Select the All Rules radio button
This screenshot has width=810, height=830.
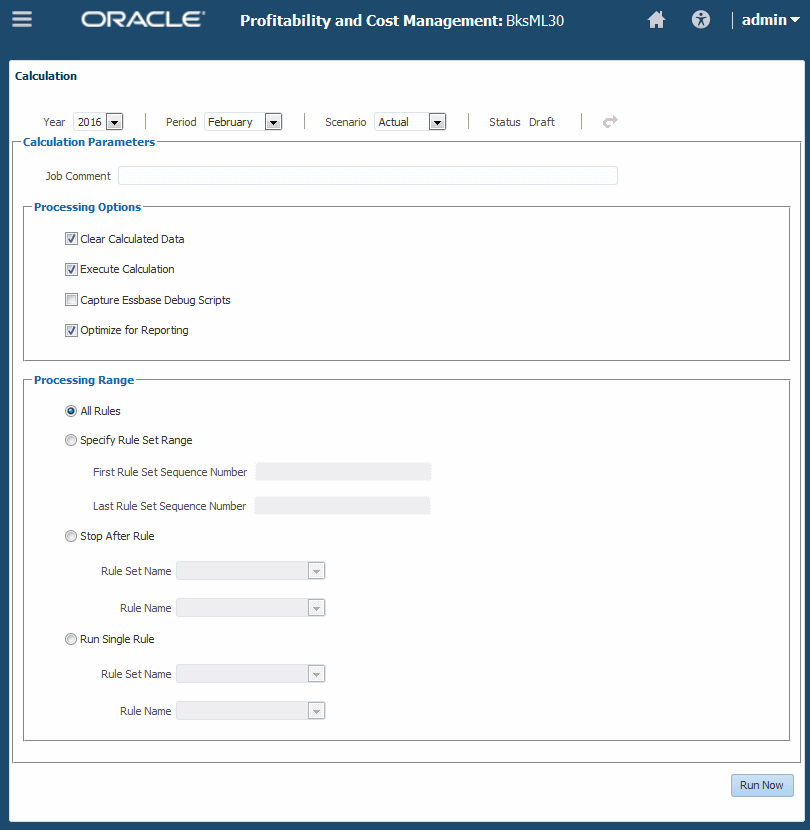click(x=70, y=411)
